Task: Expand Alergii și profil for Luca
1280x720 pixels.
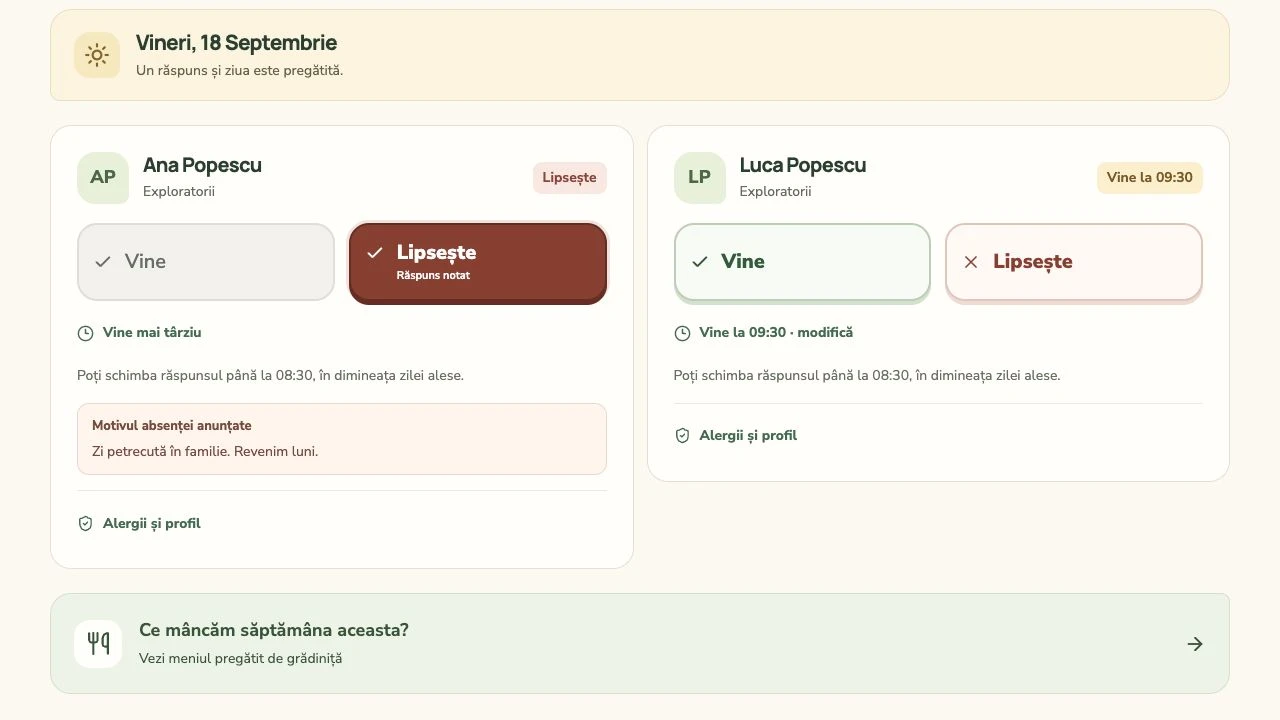Action: coord(736,436)
